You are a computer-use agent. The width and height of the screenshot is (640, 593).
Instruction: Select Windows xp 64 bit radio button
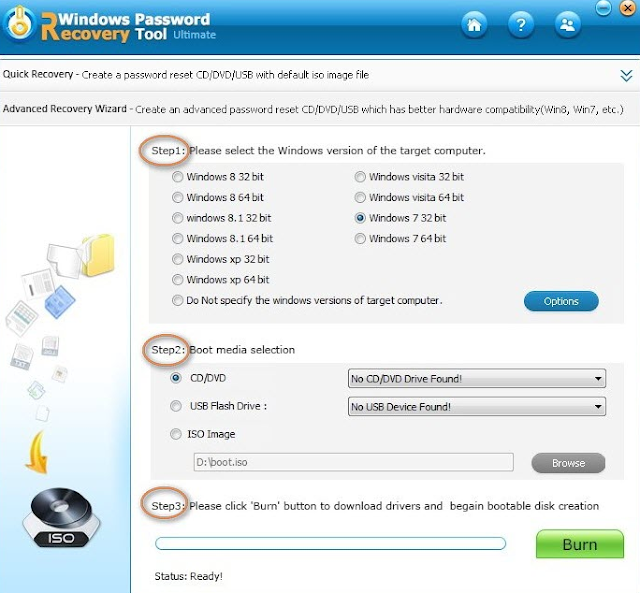coord(177,280)
